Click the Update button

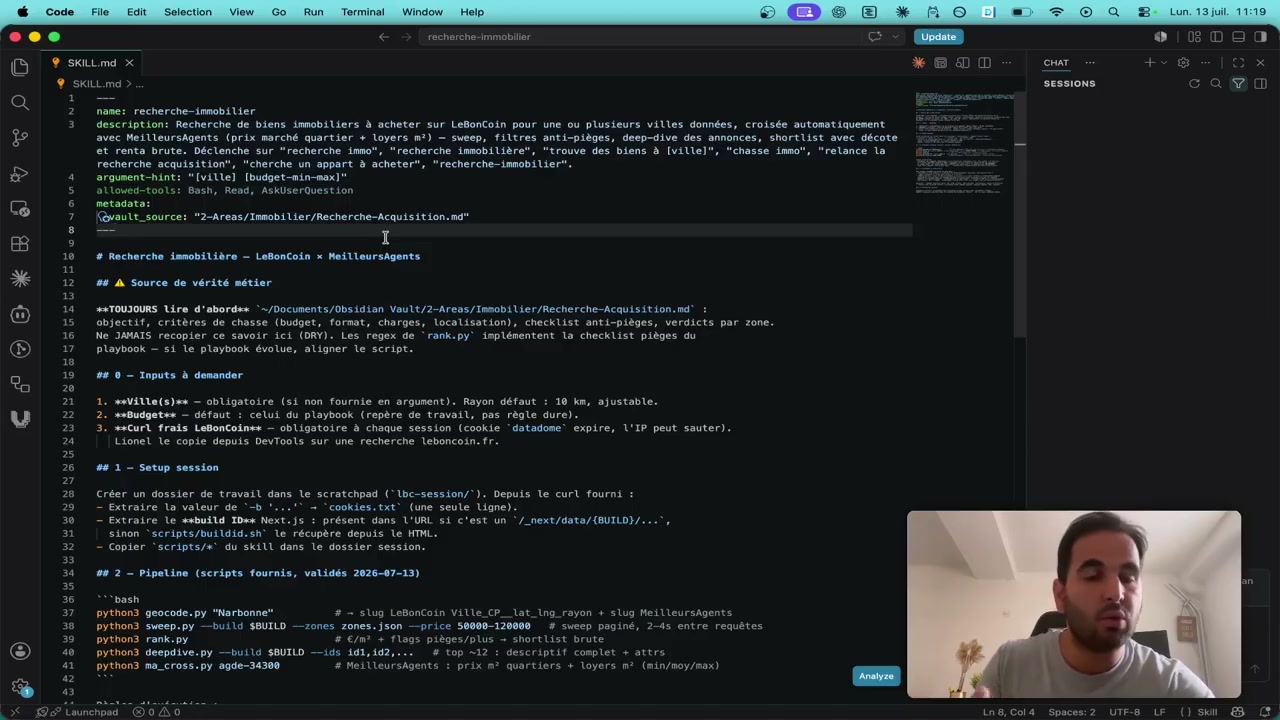point(938,37)
